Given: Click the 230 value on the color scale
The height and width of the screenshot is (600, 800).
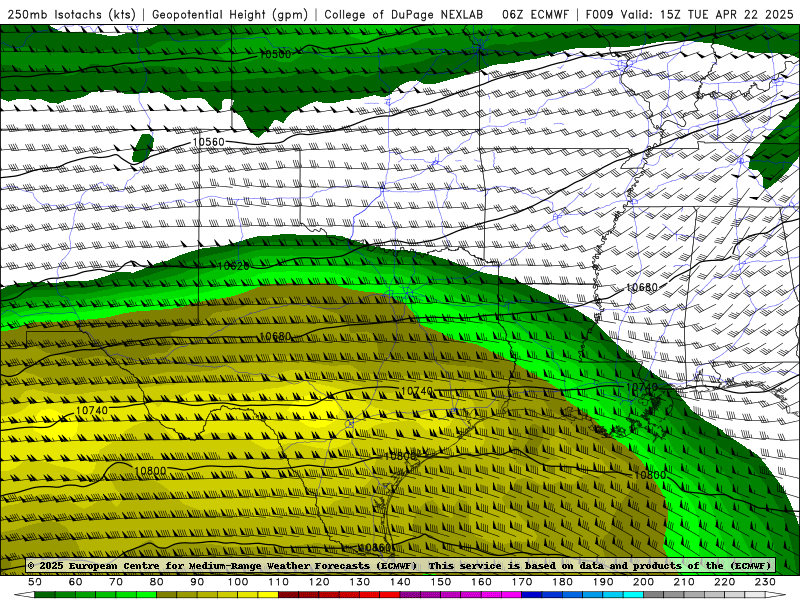Looking at the screenshot, I should pyautogui.click(x=765, y=582).
